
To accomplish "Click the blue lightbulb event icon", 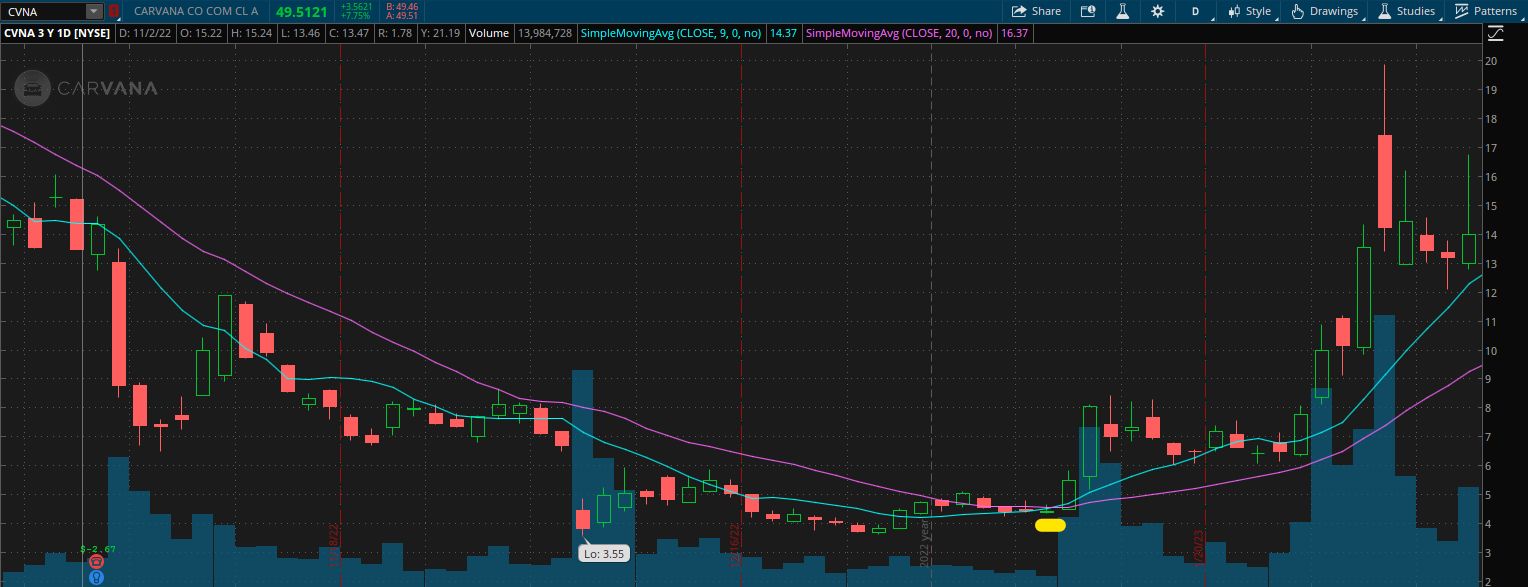I will click(96, 577).
